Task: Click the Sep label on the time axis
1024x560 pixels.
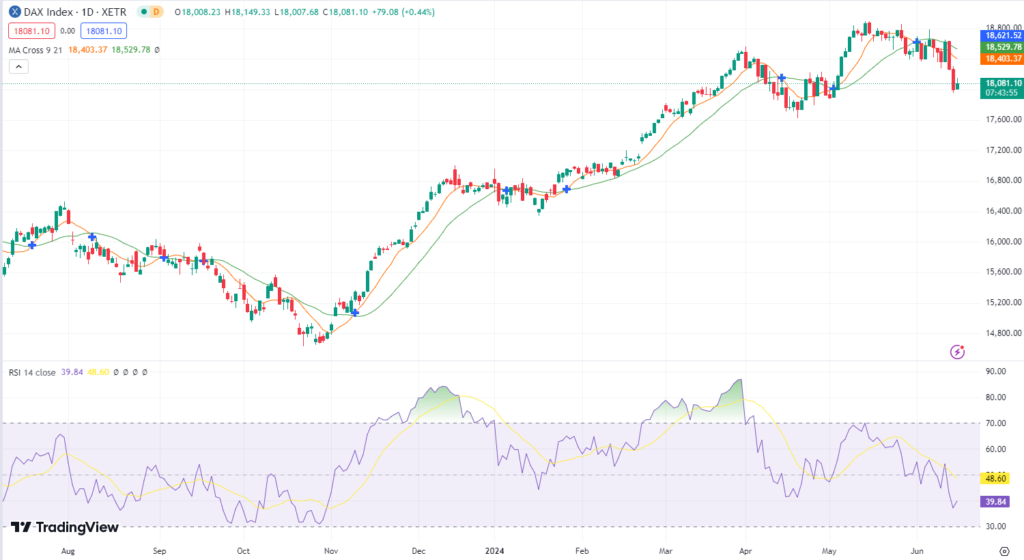Action: point(159,551)
